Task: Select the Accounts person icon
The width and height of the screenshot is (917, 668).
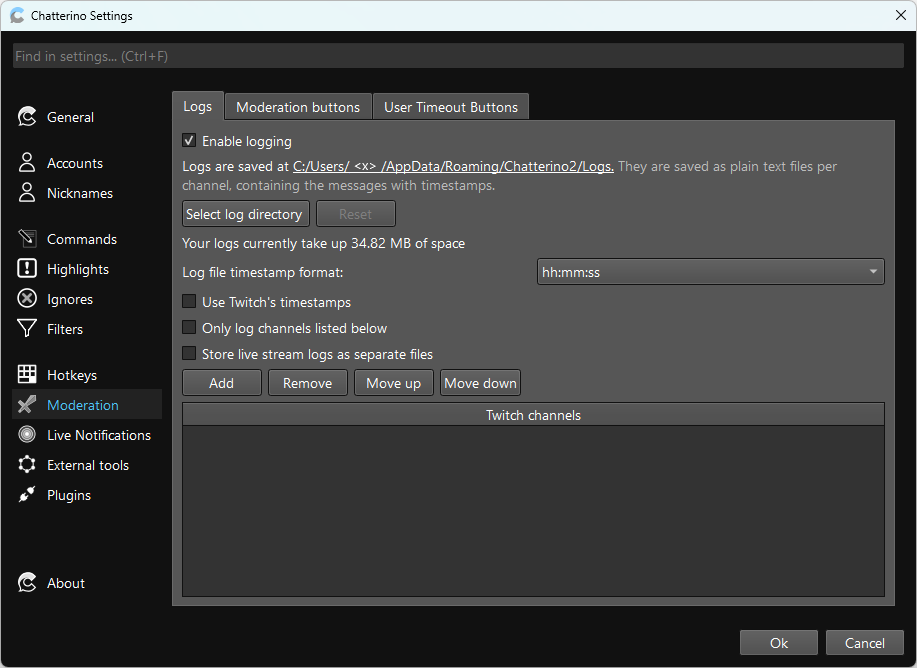Action: click(x=27, y=163)
